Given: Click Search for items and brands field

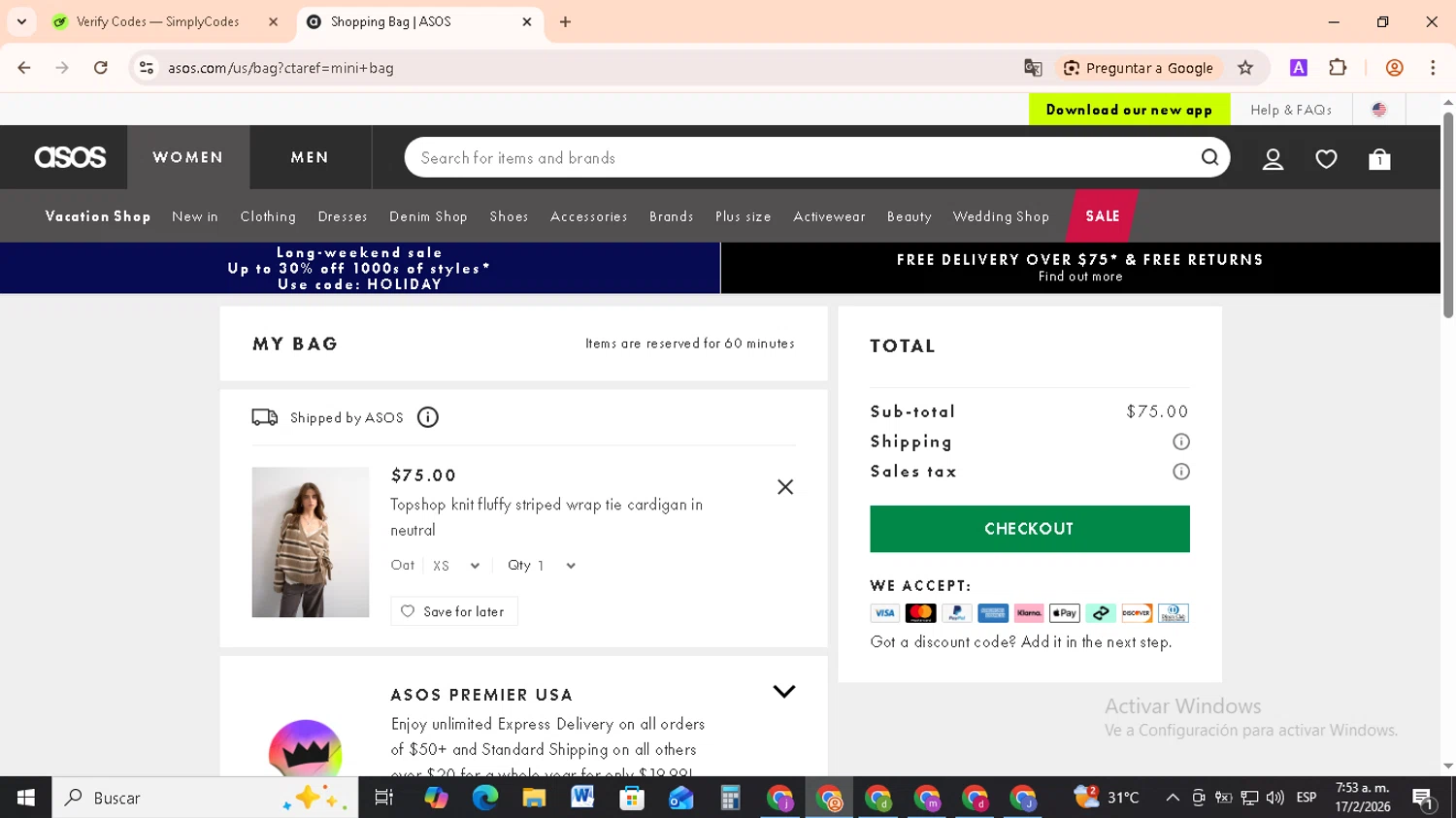Looking at the screenshot, I should pos(801,157).
